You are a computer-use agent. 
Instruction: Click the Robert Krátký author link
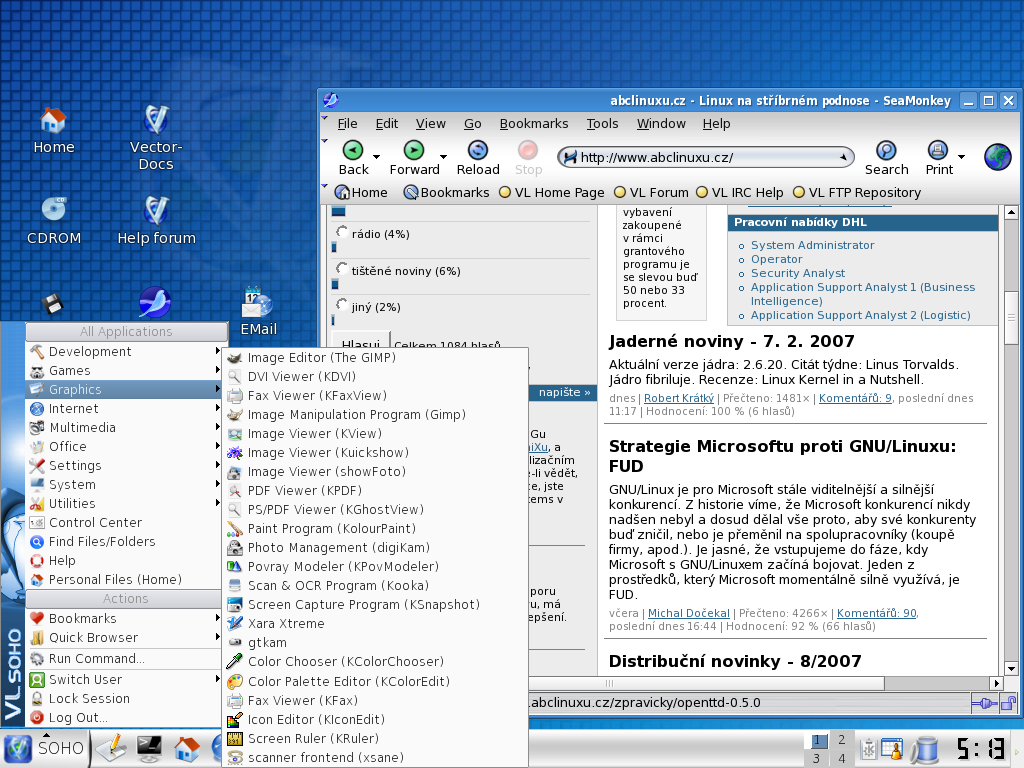(679, 398)
